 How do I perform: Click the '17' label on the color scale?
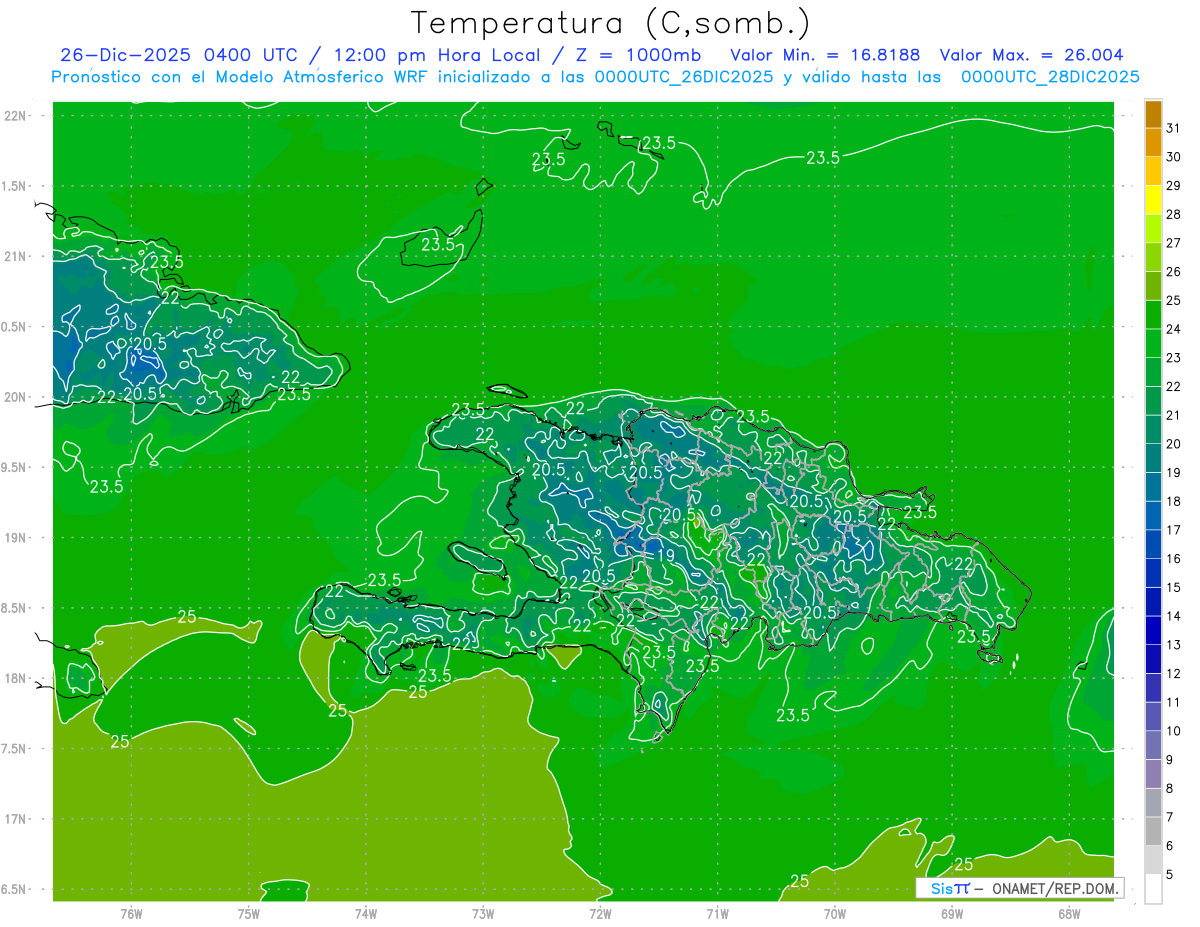(1173, 530)
